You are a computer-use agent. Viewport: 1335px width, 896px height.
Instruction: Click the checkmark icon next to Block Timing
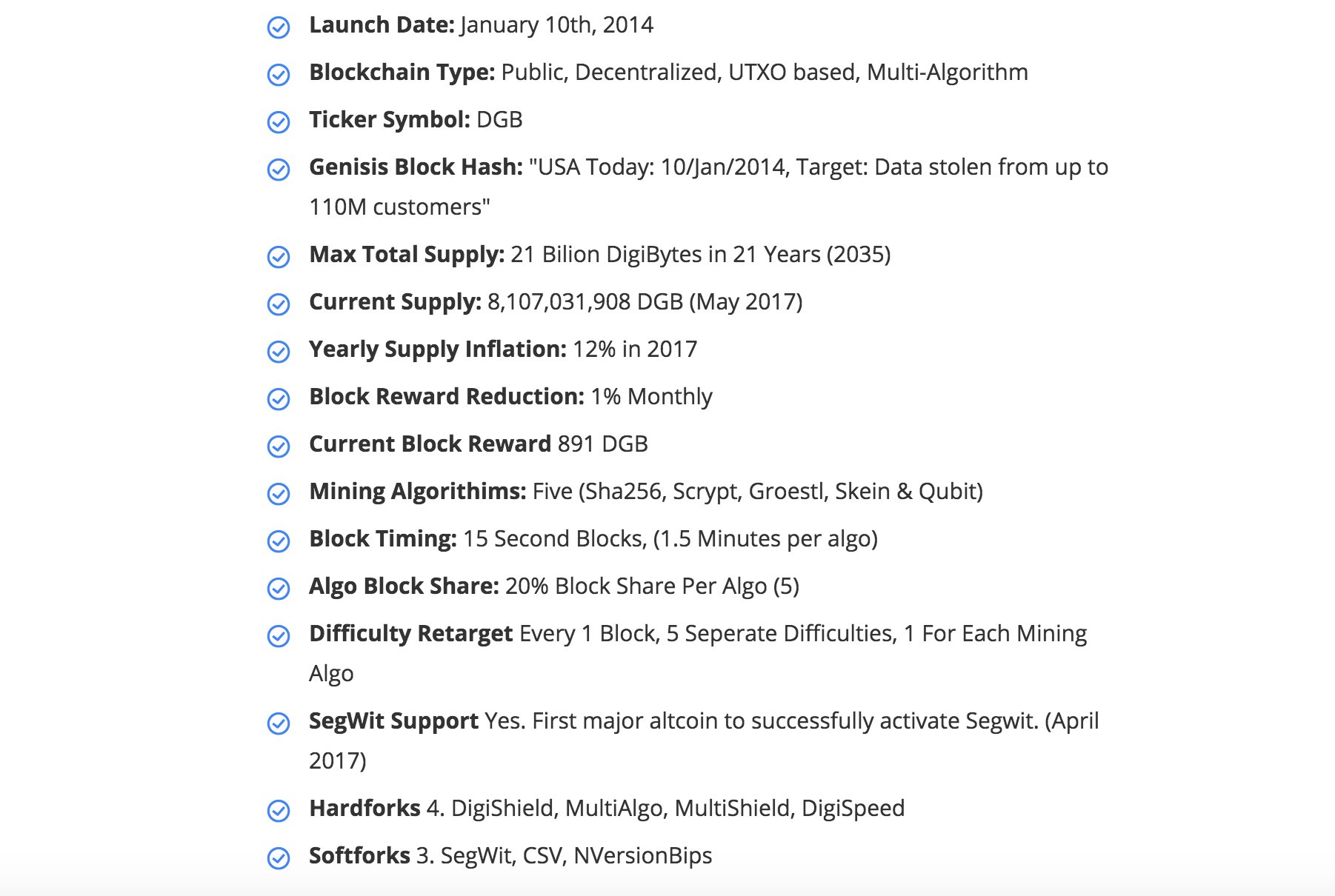point(279,541)
